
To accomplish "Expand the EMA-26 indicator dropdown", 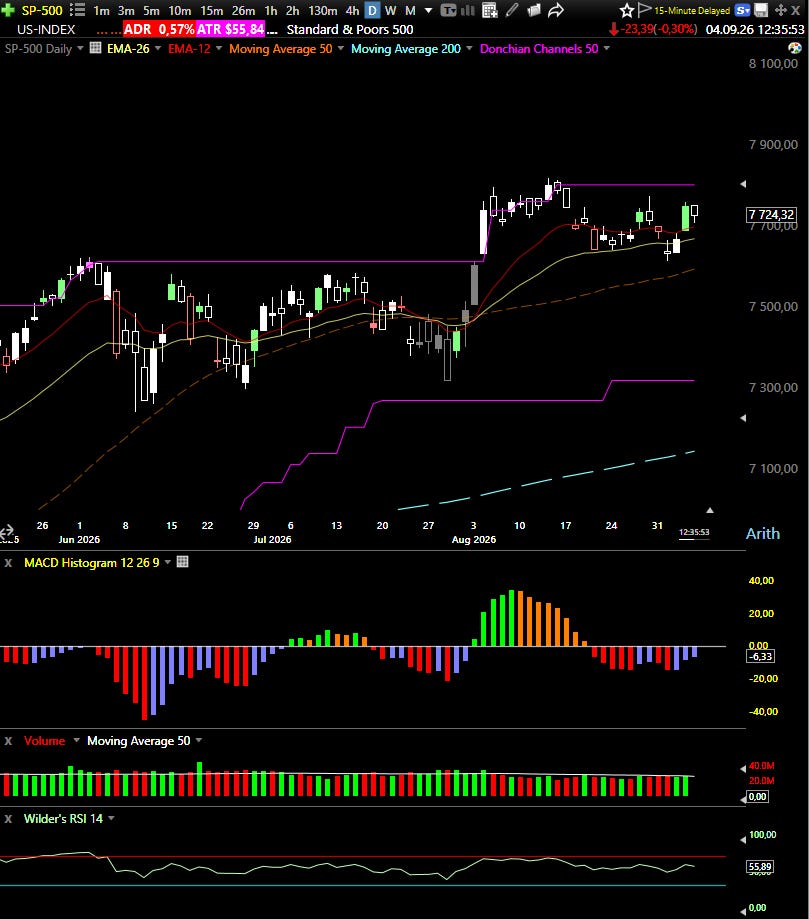I will point(158,49).
